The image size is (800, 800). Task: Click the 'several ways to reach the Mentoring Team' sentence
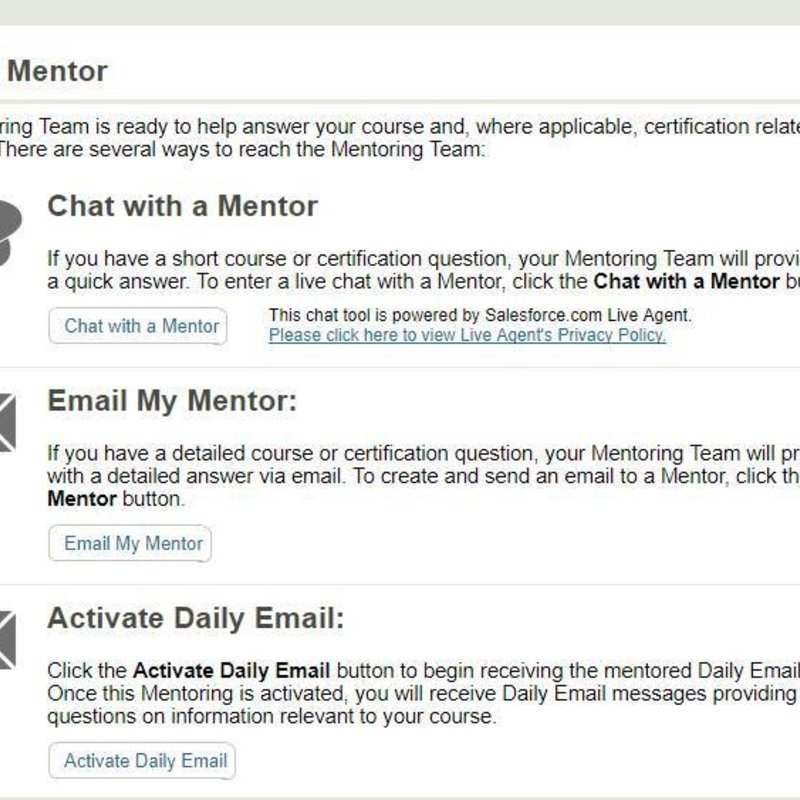[x=242, y=149]
